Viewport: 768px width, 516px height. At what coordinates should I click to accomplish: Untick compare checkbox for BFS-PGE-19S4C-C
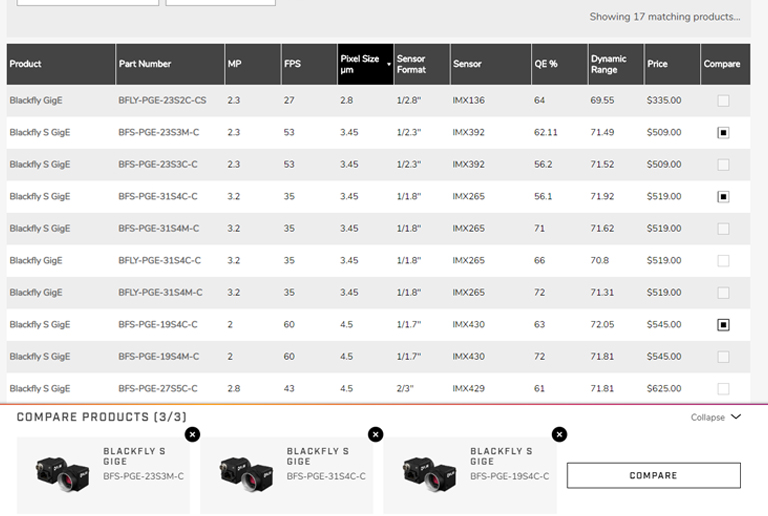[x=723, y=325]
